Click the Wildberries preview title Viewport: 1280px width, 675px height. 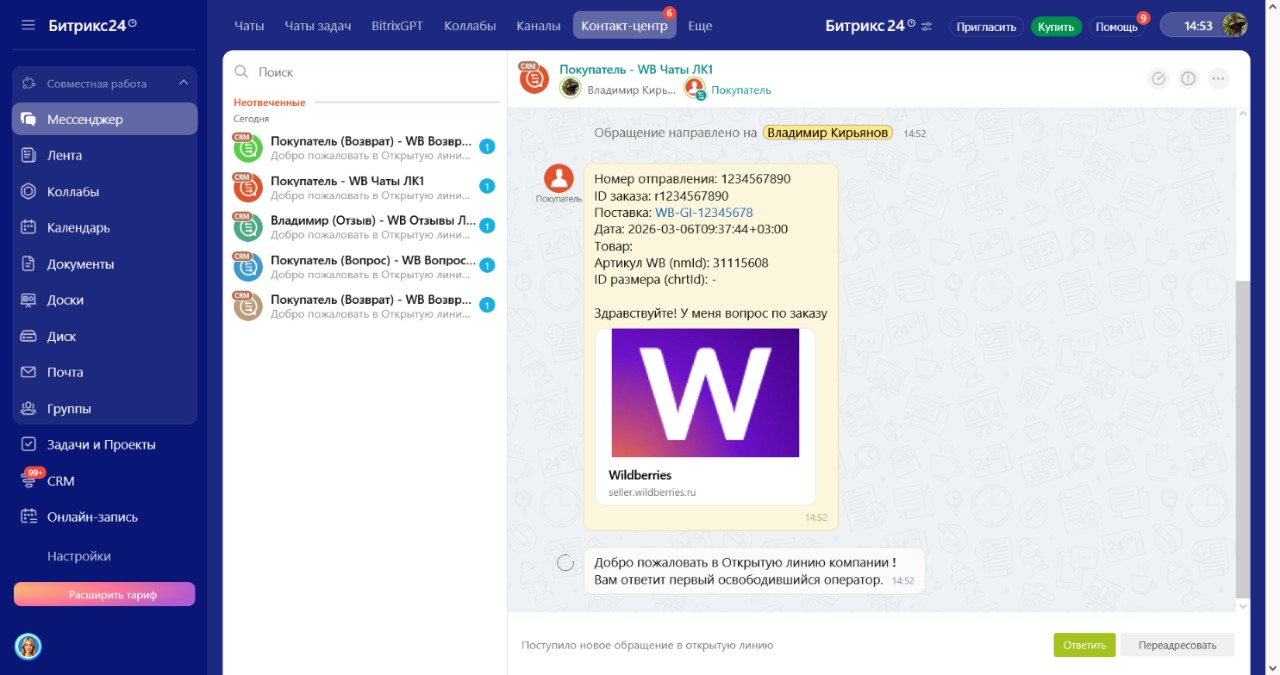pos(640,475)
